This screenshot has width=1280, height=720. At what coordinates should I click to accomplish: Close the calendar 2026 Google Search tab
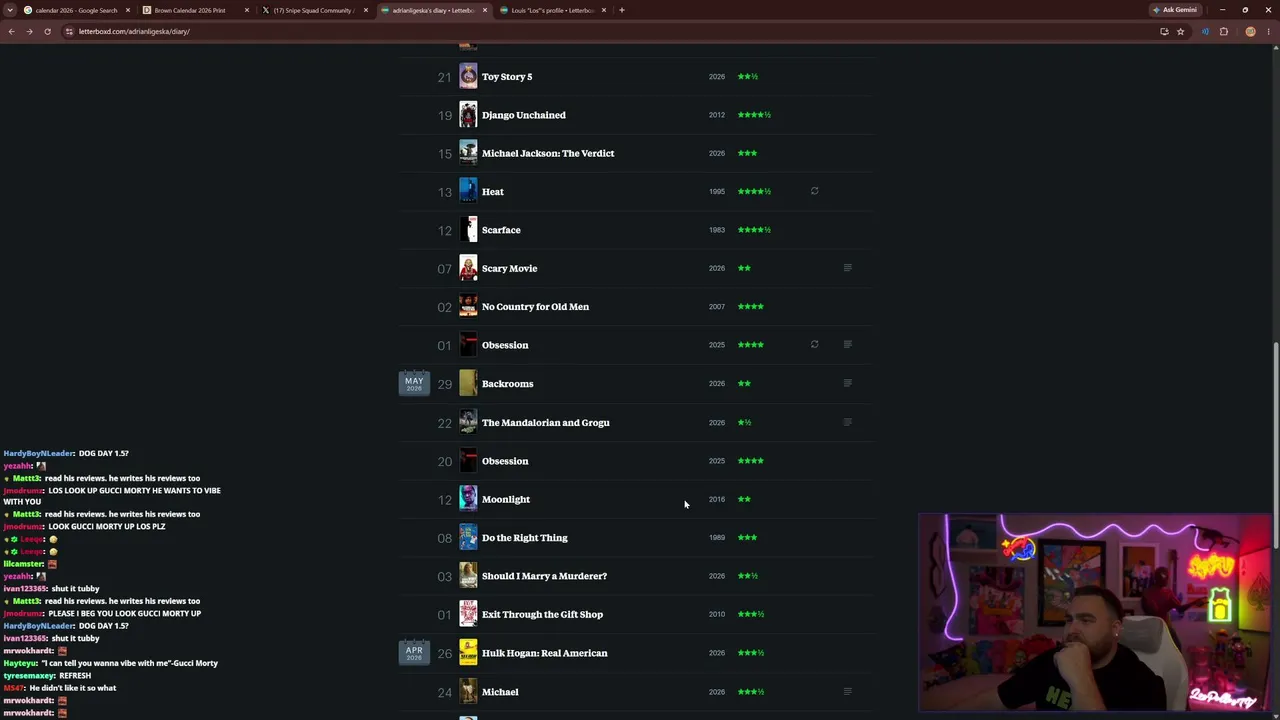128,10
